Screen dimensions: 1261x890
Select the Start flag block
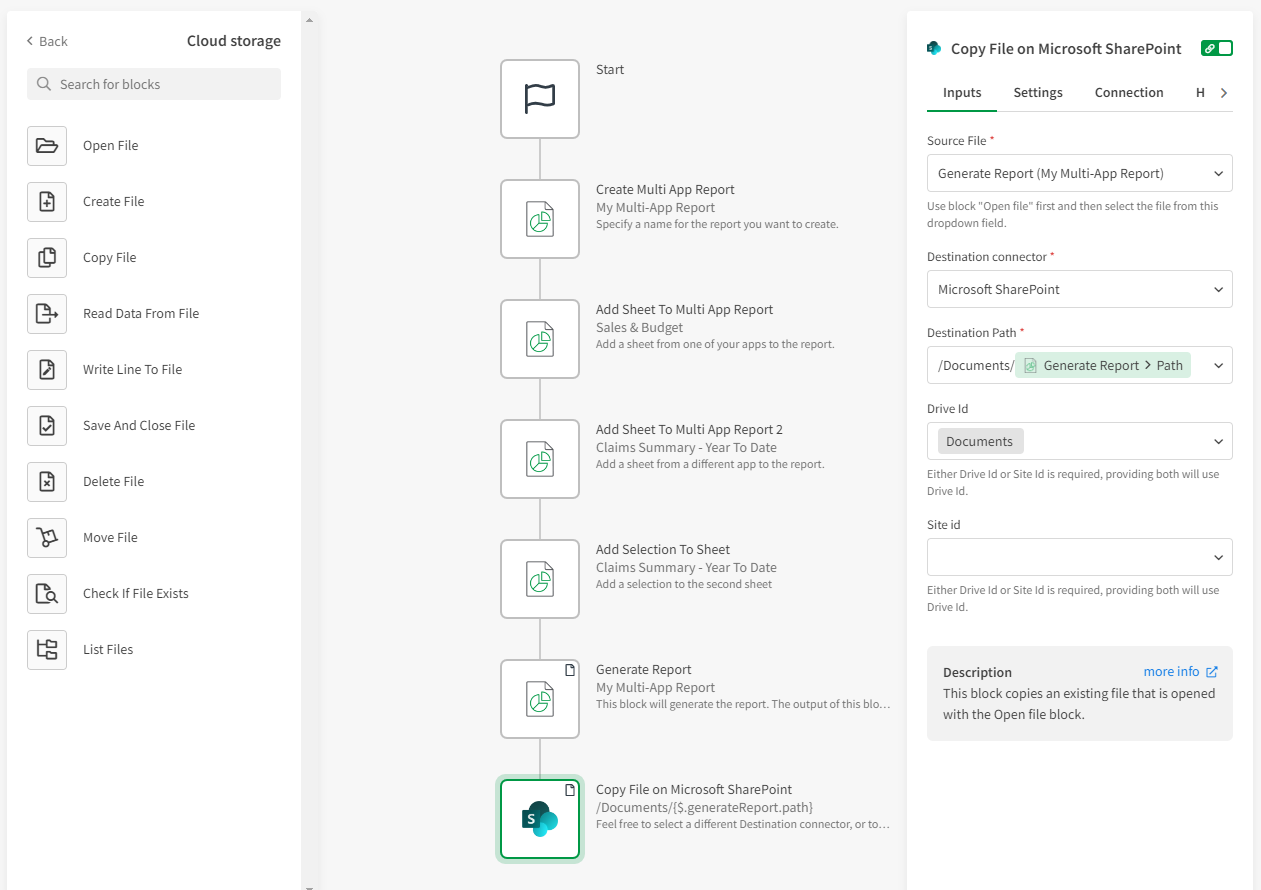540,99
